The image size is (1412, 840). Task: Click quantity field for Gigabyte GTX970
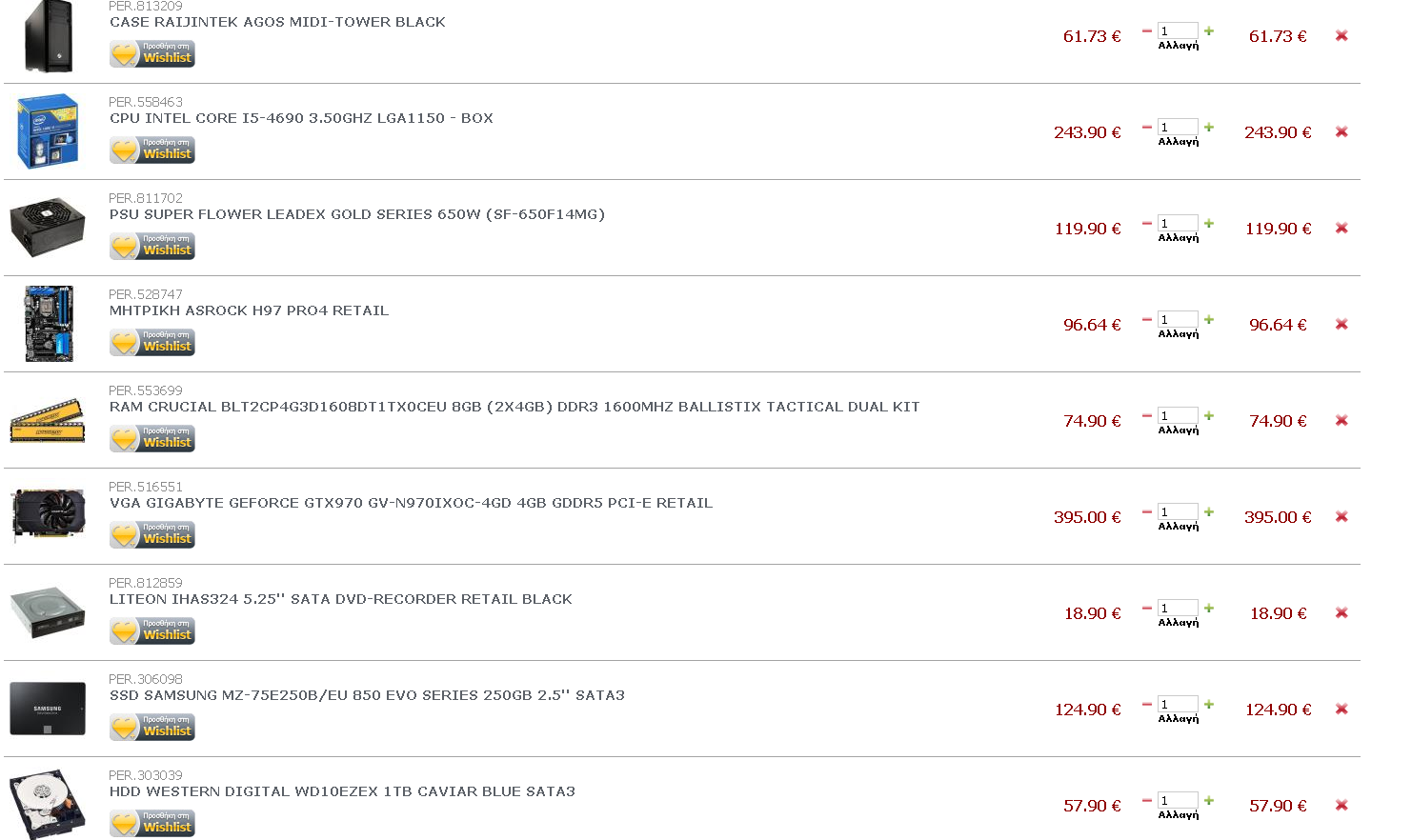1178,511
